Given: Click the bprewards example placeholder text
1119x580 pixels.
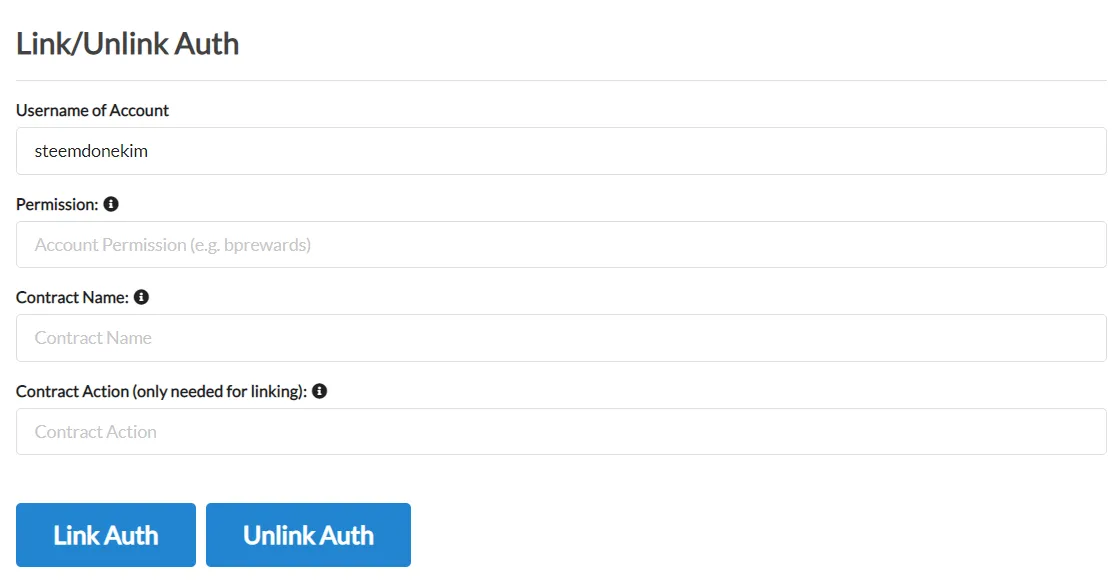Looking at the screenshot, I should point(264,245).
